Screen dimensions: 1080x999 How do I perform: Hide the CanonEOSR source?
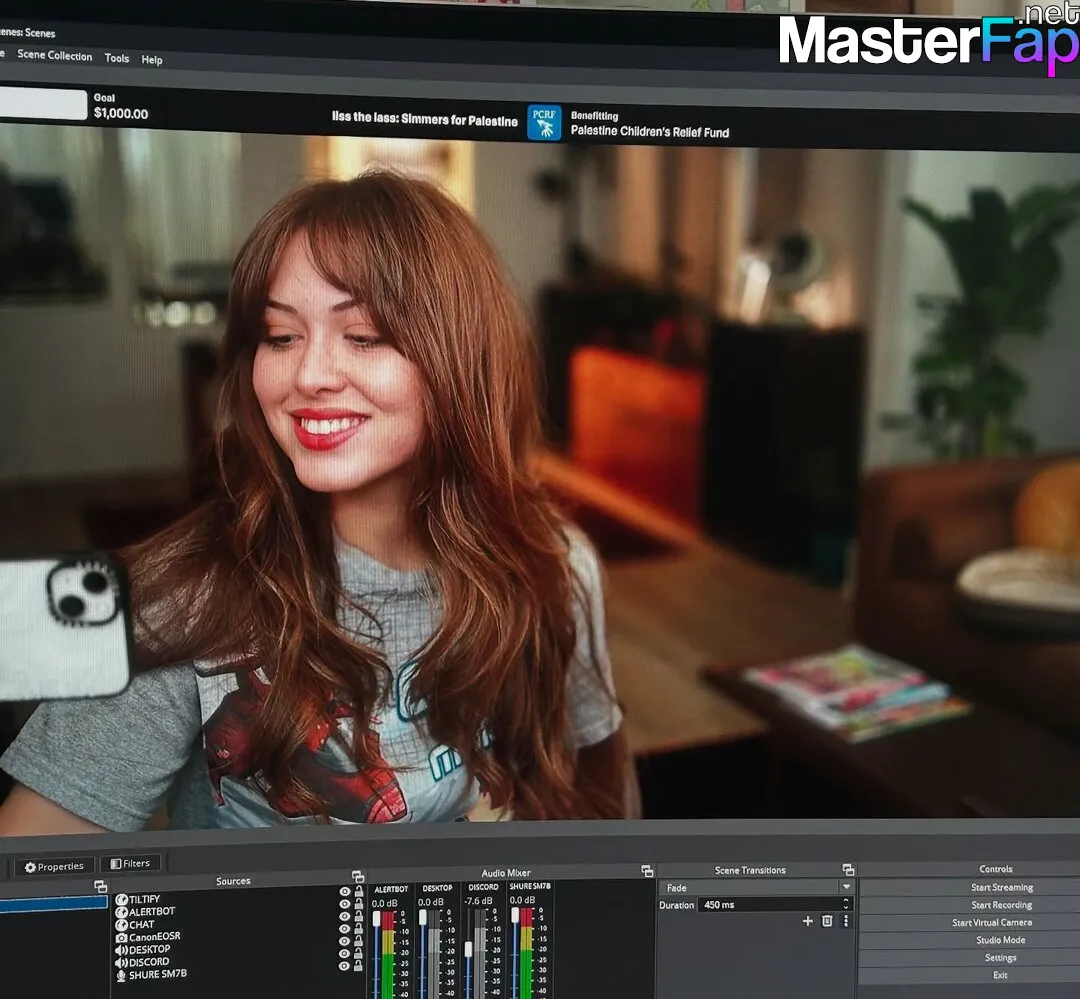click(344, 929)
